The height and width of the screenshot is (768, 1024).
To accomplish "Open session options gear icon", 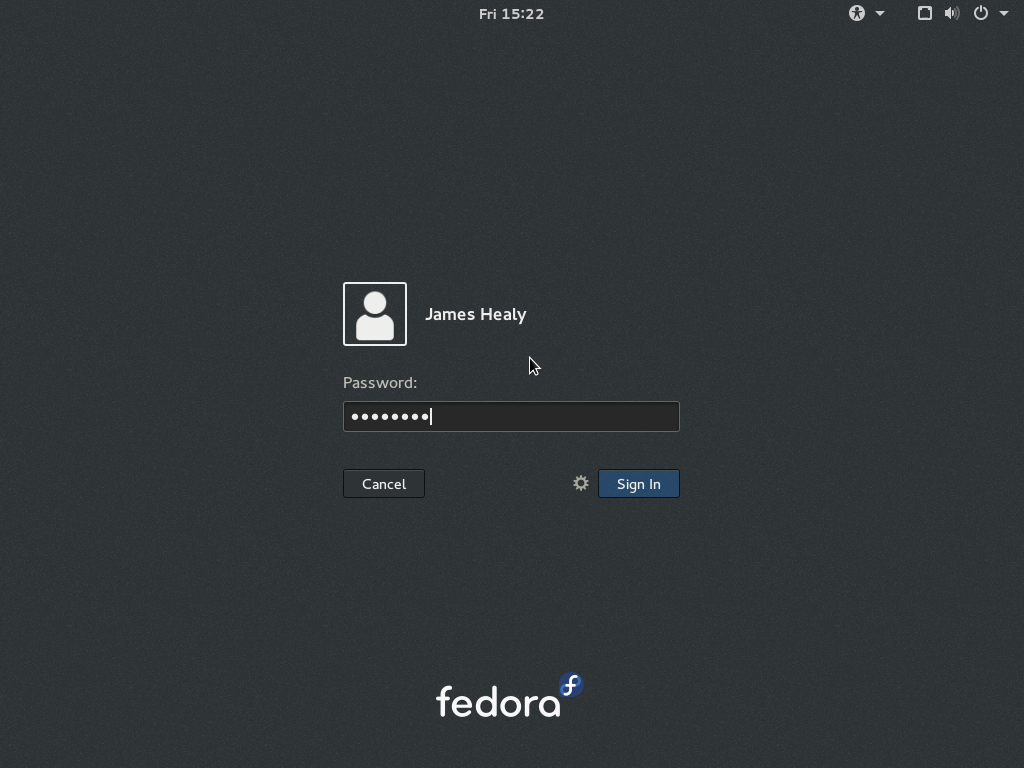I will tap(581, 483).
